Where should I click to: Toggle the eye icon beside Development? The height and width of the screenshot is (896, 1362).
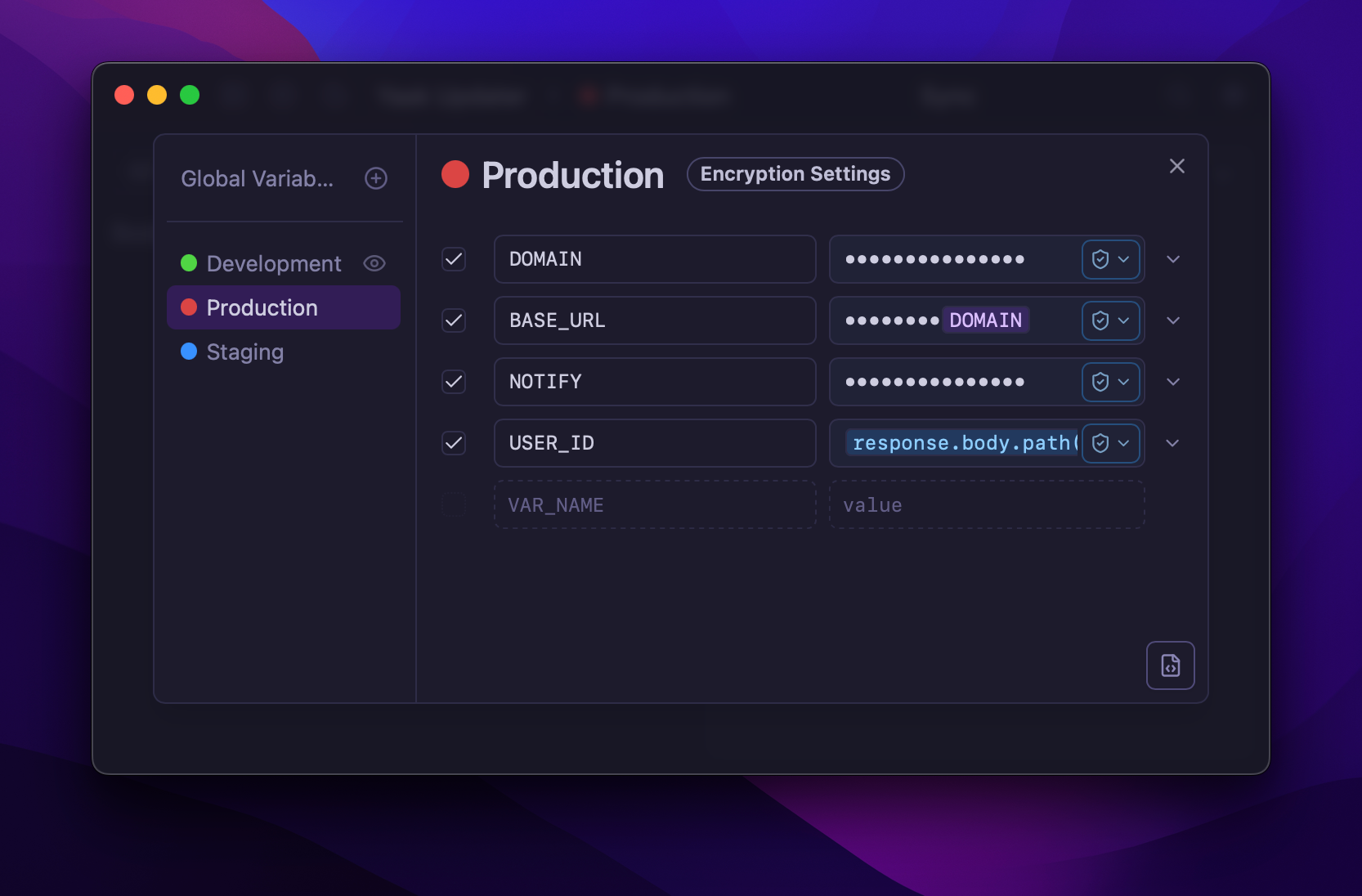[x=374, y=263]
